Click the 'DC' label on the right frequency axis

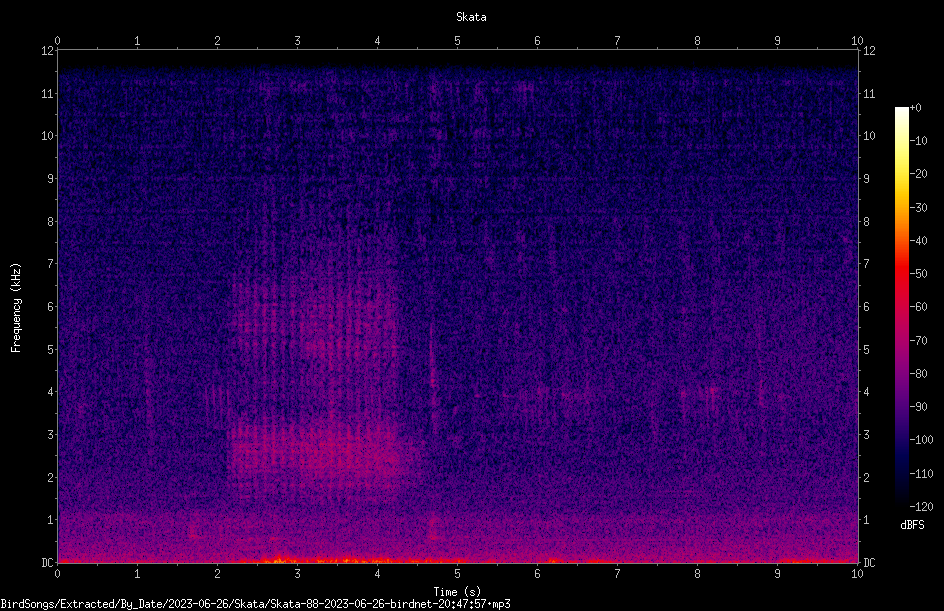(869, 563)
